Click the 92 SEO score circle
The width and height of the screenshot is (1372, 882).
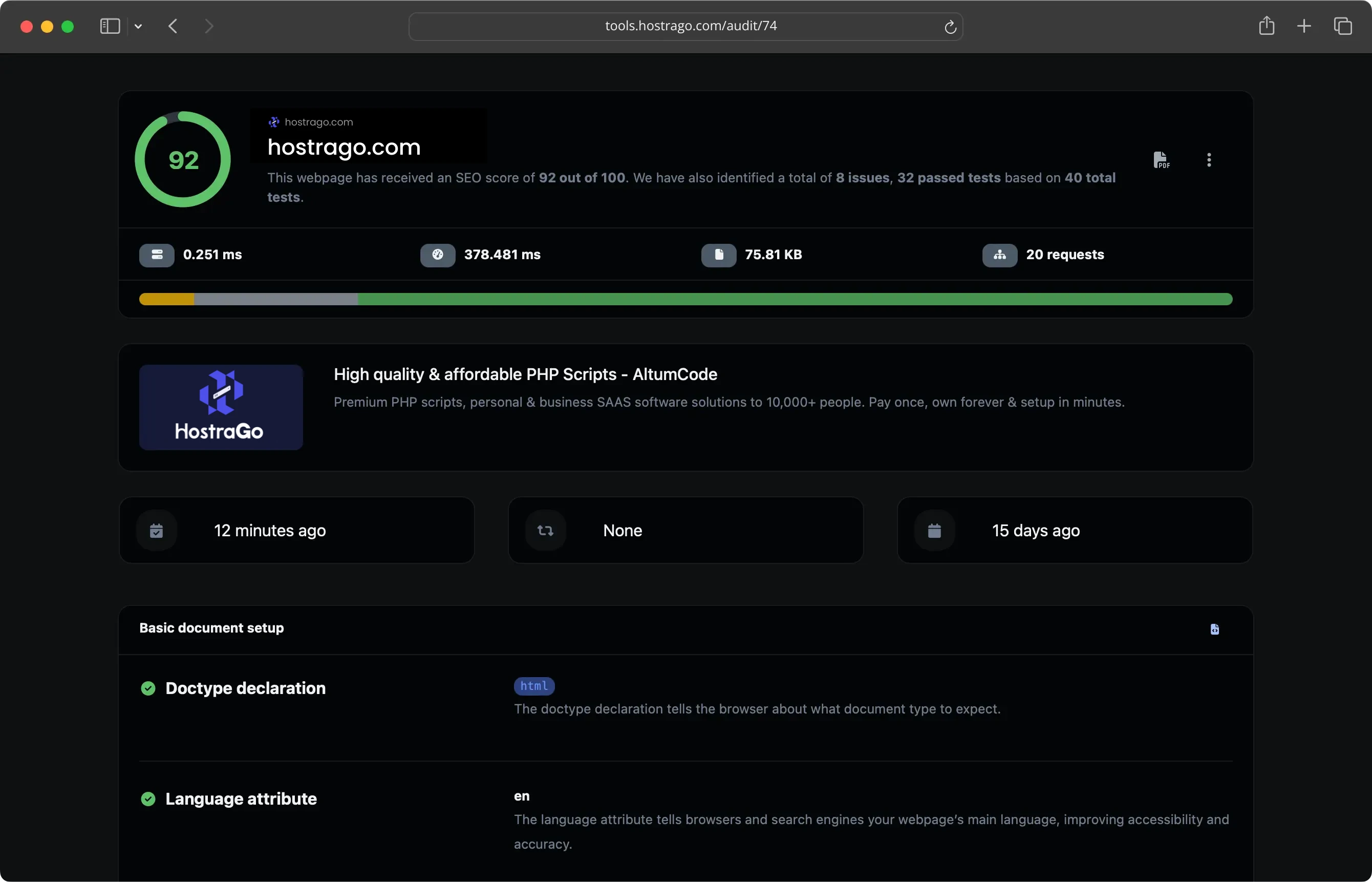coord(183,159)
